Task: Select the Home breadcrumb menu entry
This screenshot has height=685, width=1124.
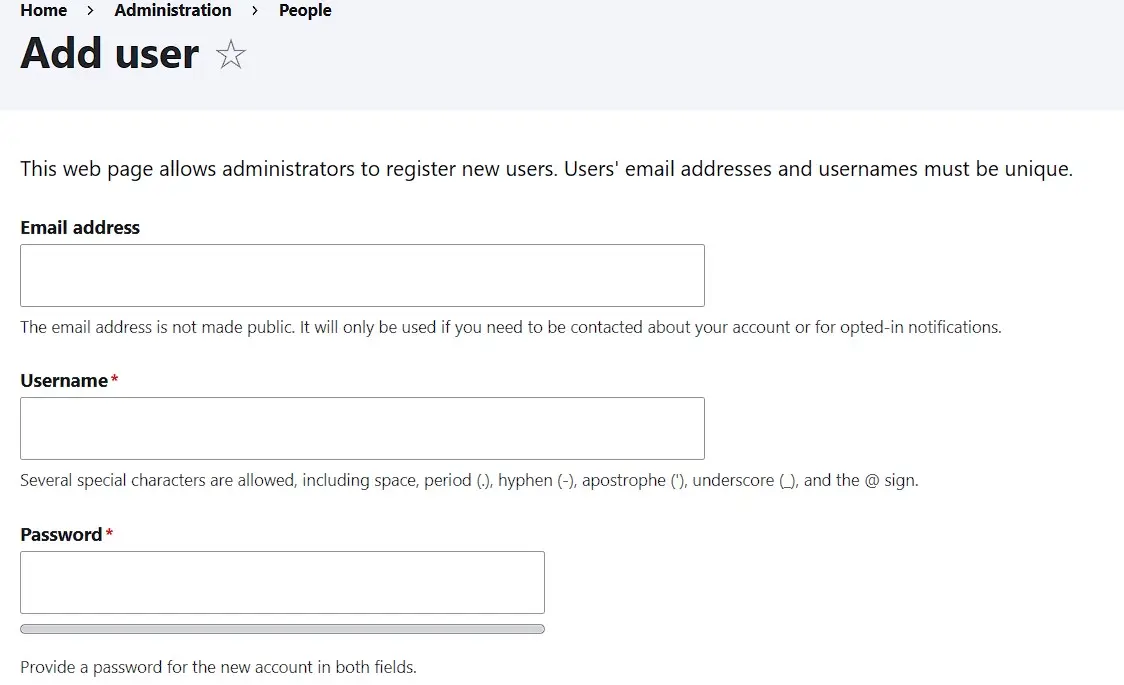Action: 43,11
